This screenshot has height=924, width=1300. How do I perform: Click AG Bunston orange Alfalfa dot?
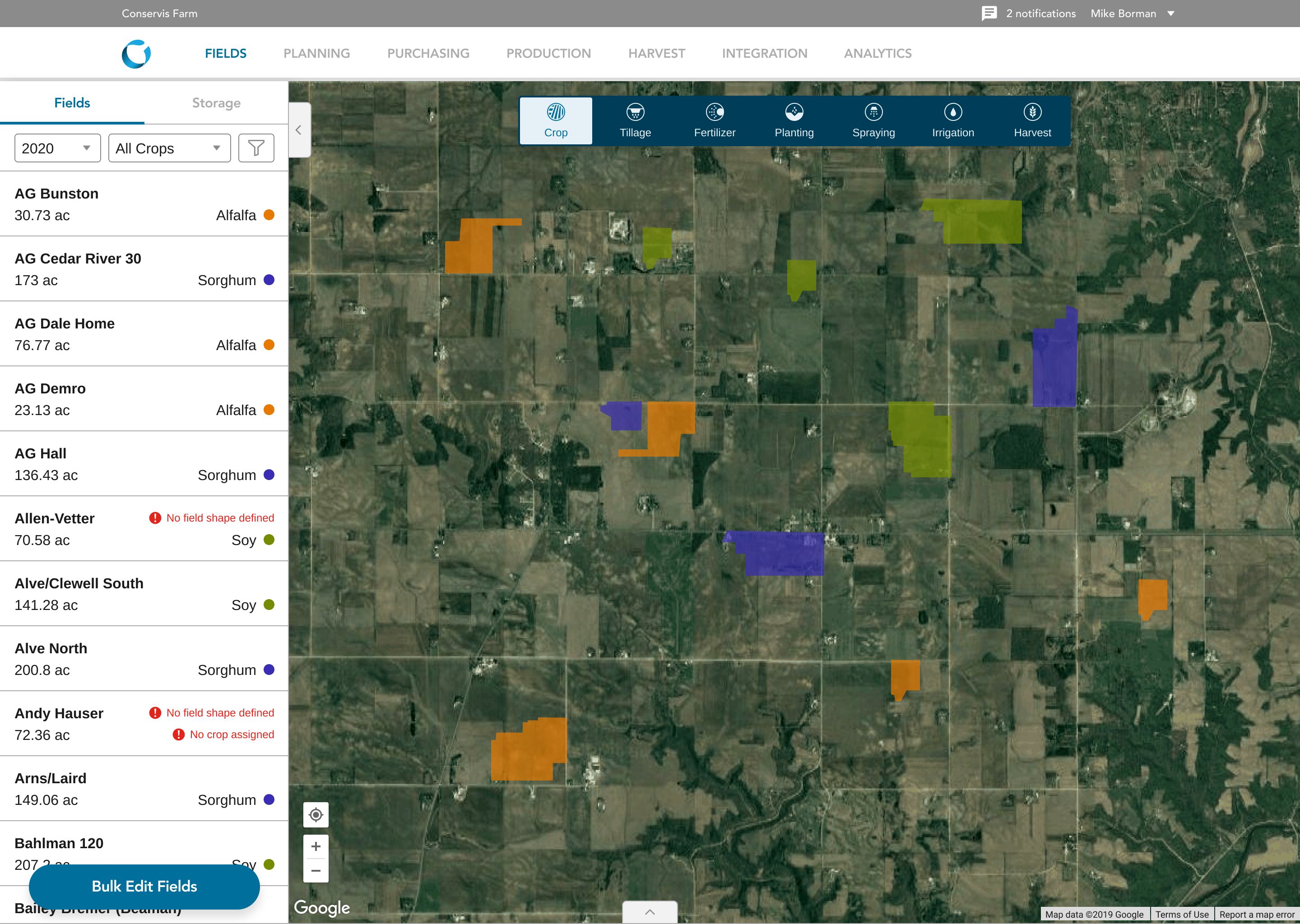coord(269,214)
